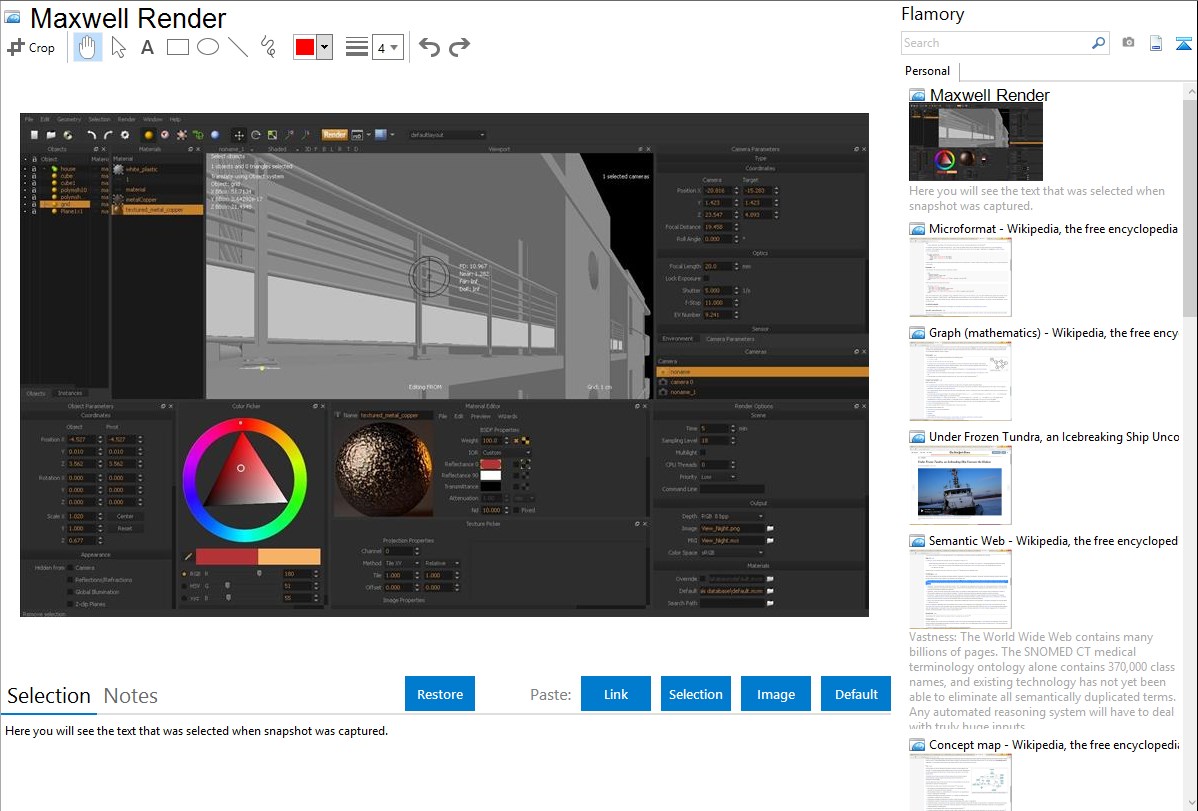This screenshot has height=811, width=1198.
Task: Click the red annotation color swatch
Action: click(305, 47)
